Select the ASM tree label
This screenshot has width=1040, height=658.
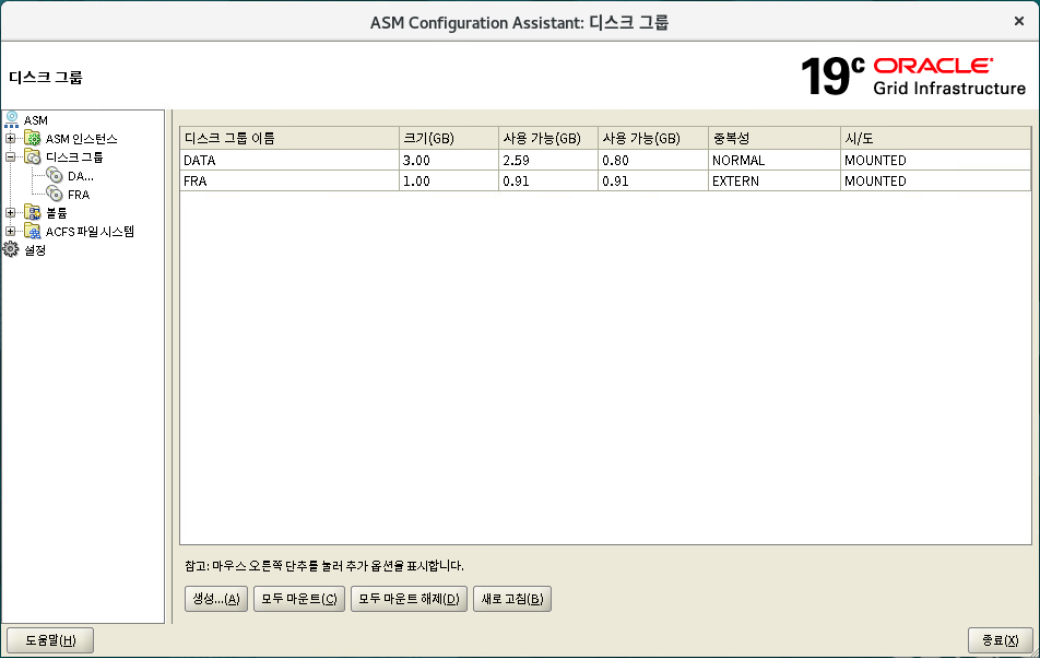[x=36, y=121]
